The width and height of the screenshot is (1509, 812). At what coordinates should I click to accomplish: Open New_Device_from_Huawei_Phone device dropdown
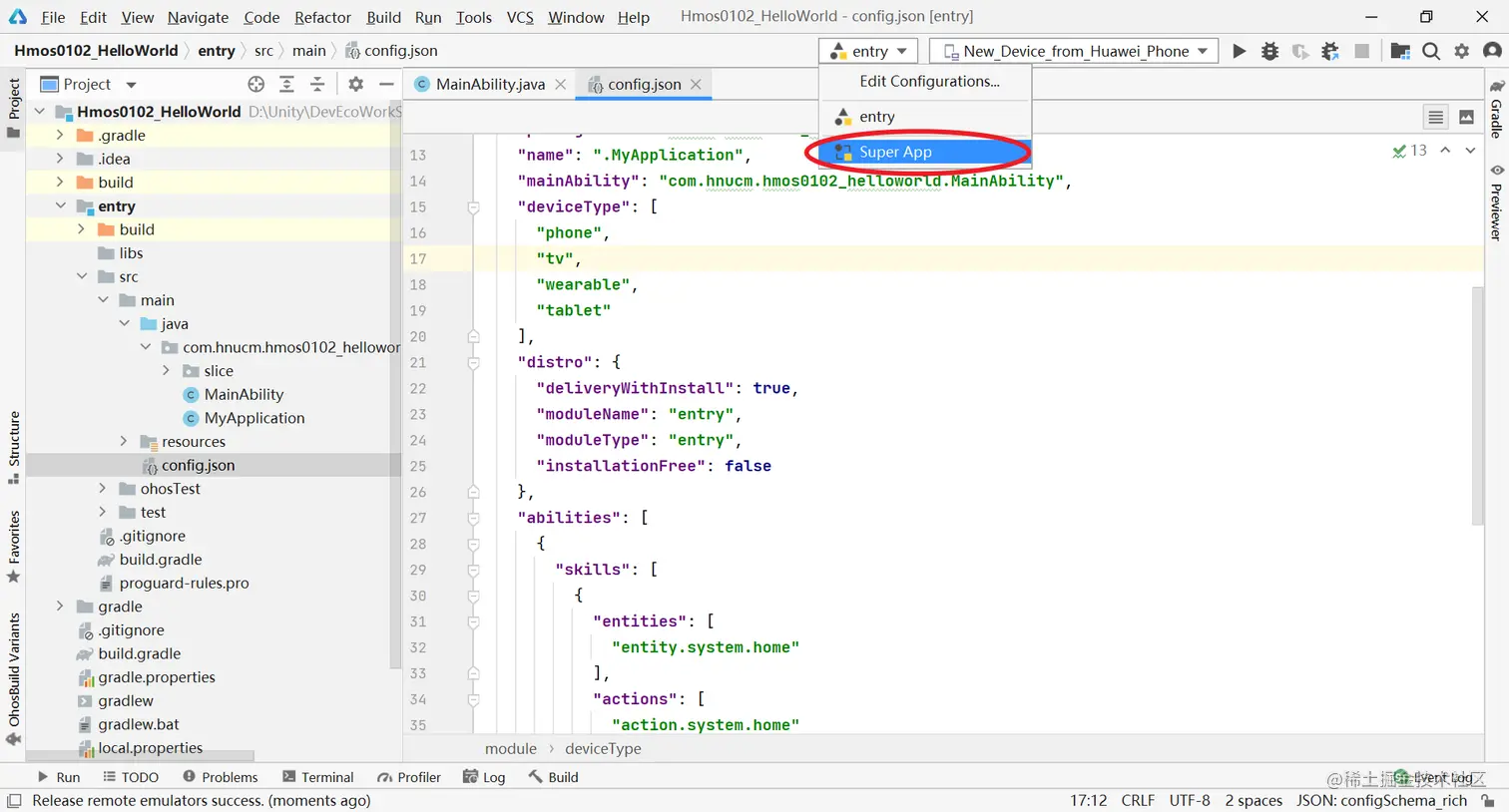click(x=1074, y=51)
